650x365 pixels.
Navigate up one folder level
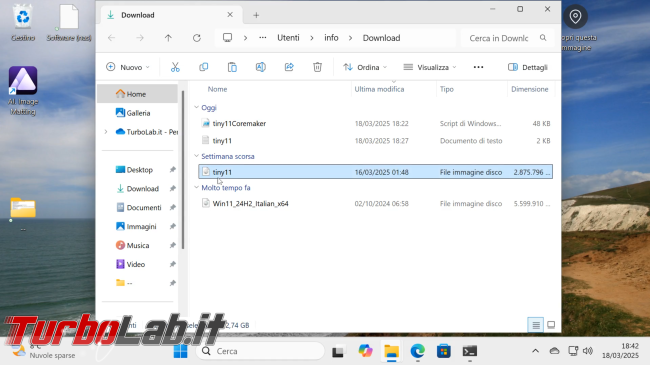click(168, 38)
